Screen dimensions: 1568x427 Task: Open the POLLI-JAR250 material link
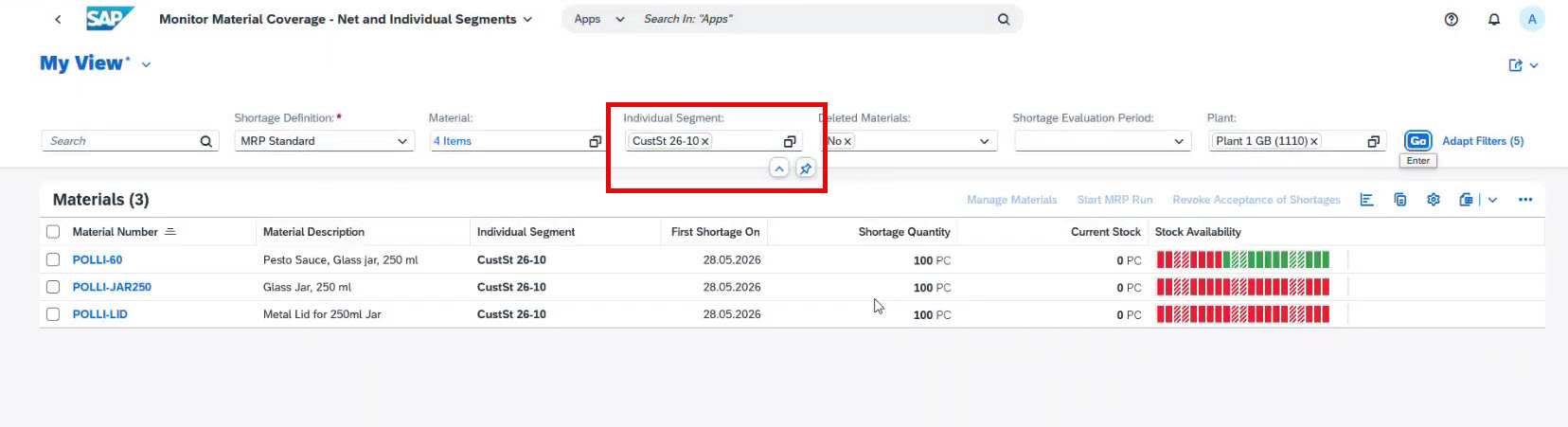(112, 287)
